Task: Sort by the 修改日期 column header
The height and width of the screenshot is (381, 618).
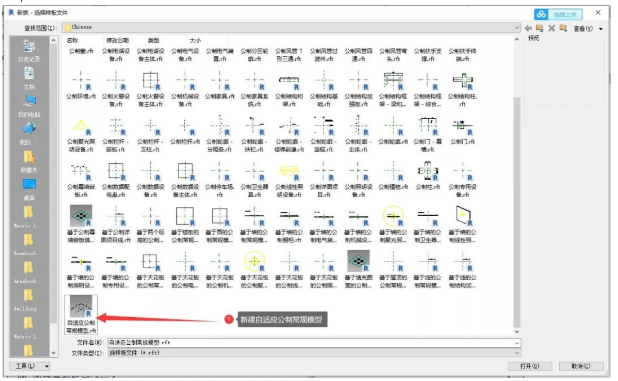Action: [117, 40]
